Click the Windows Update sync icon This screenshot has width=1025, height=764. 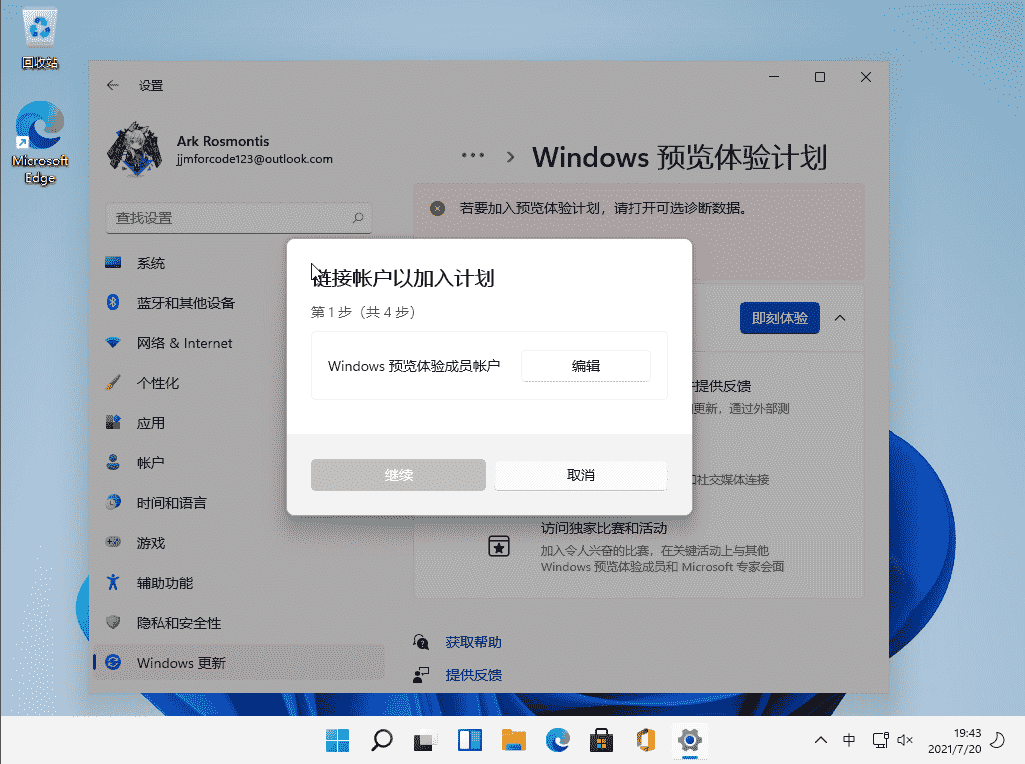pyautogui.click(x=113, y=663)
